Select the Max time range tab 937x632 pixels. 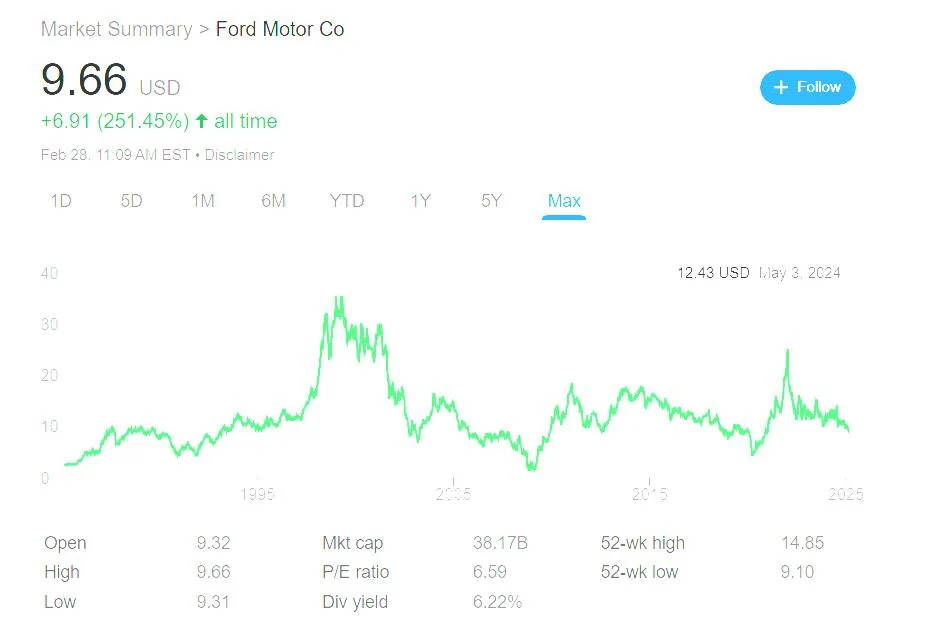pyautogui.click(x=563, y=200)
